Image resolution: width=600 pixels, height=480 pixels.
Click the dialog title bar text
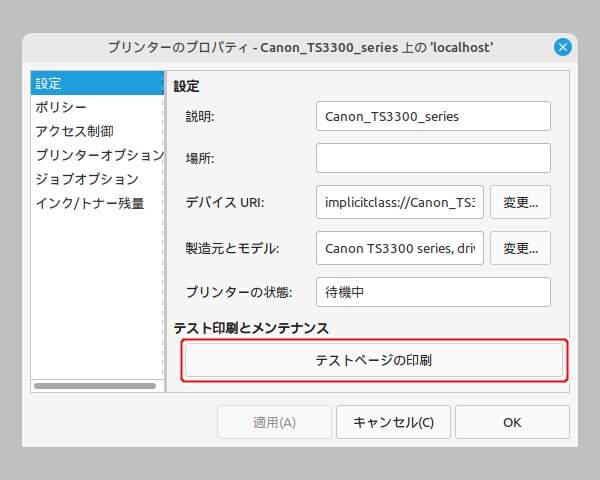(300, 47)
